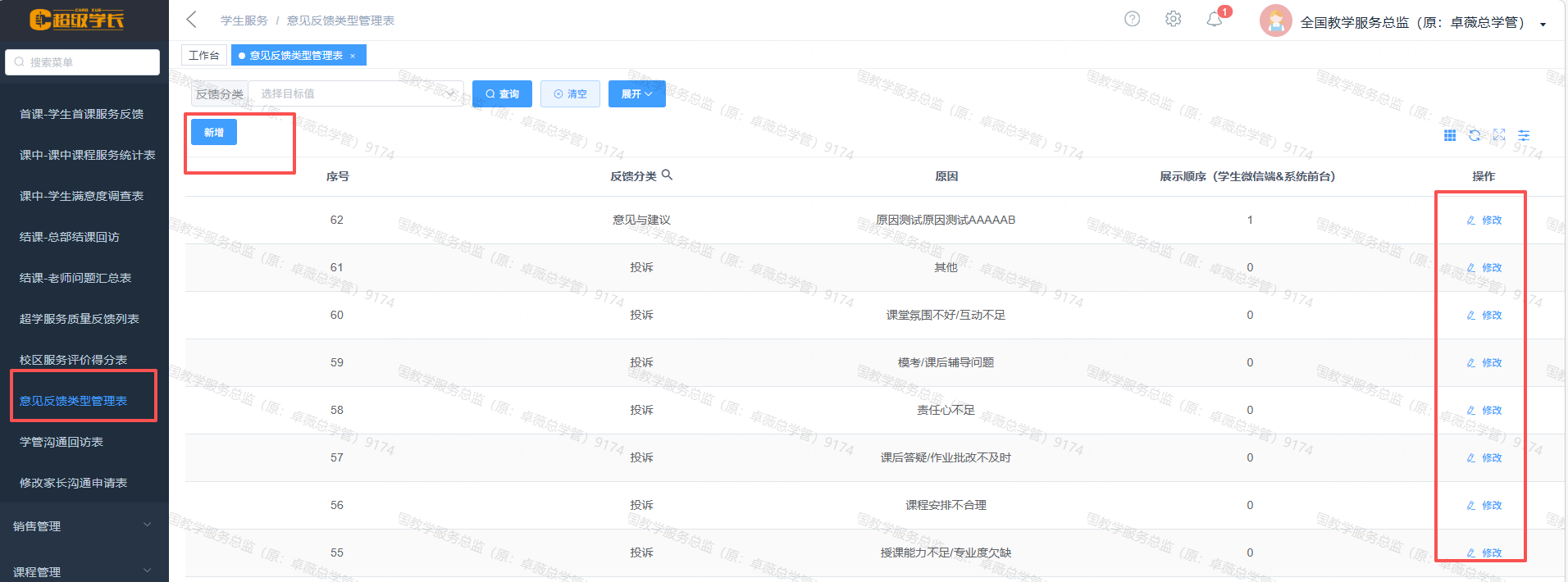Screen dimensions: 1568x582
Task: Open 学管沟通回访表 in the sidebar
Action: [62, 442]
